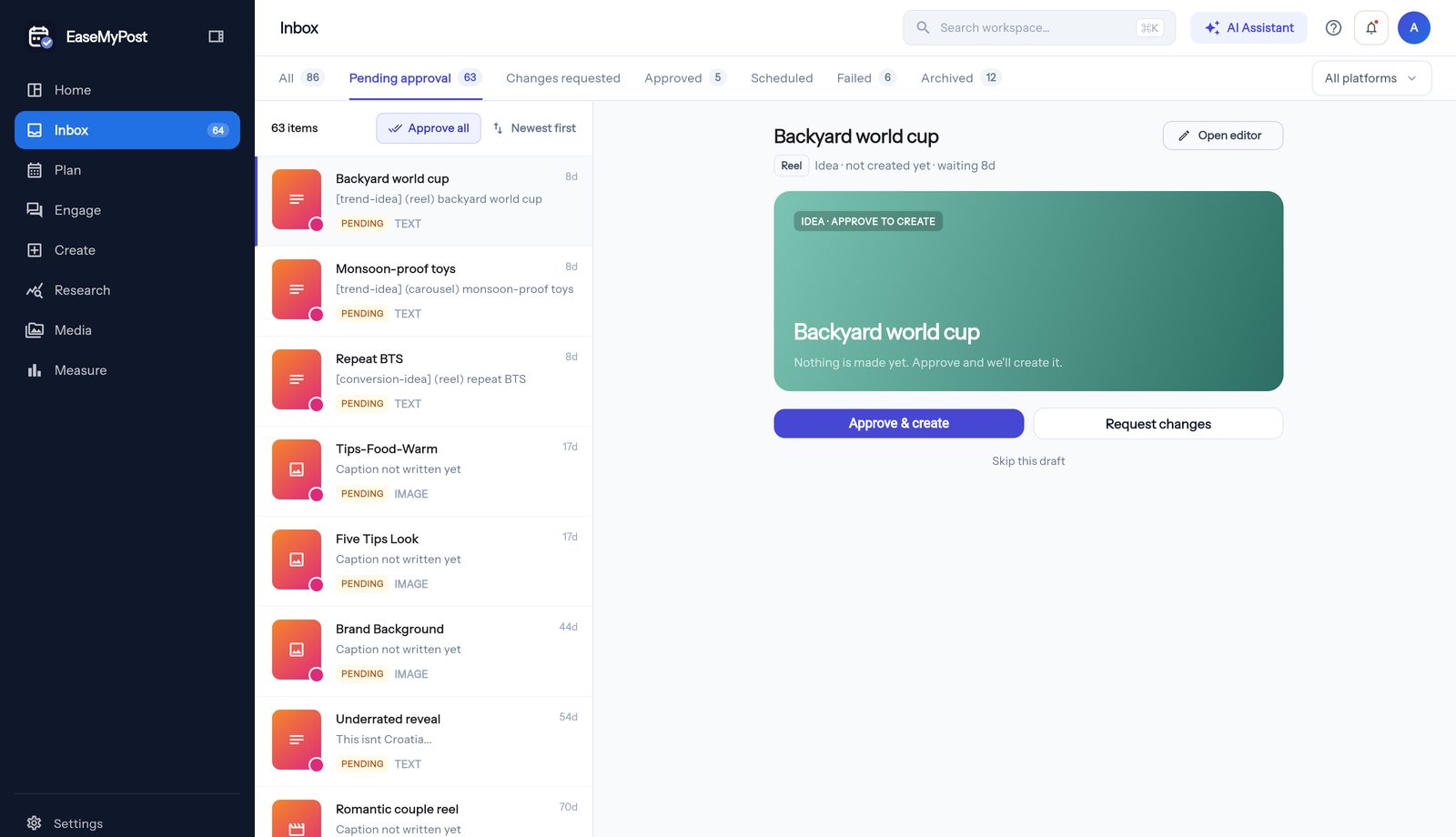Switch to the Scheduled tab
This screenshot has width=1456, height=837.
[x=782, y=78]
